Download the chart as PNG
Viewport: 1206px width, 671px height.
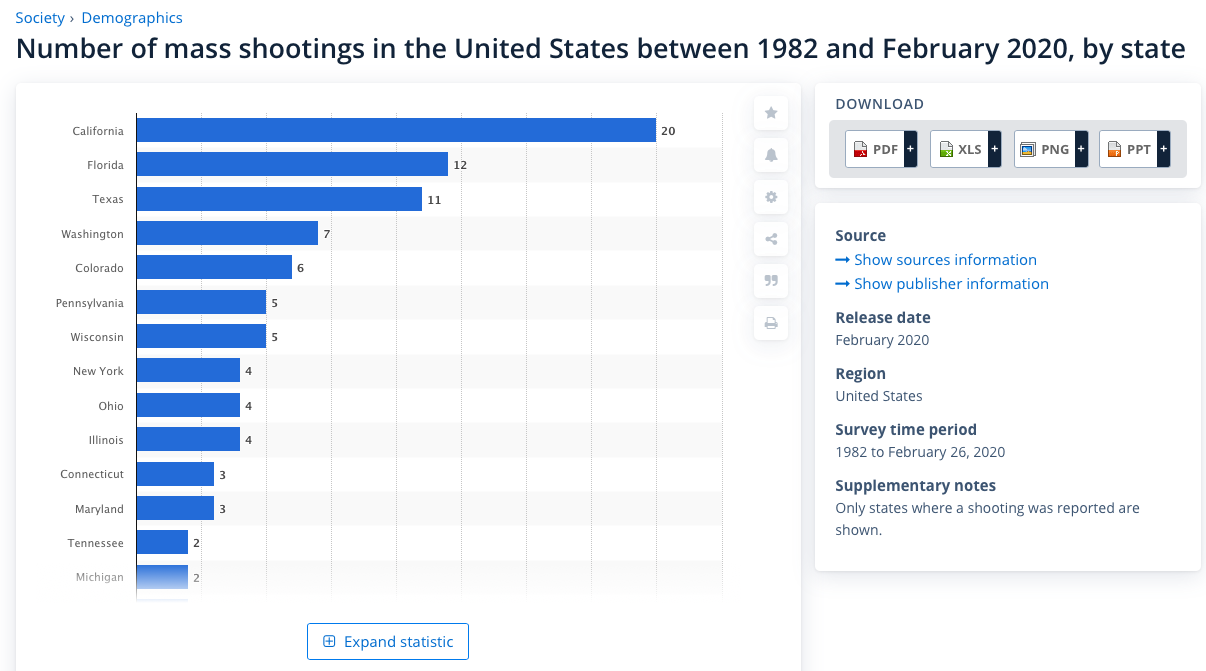tap(1044, 150)
